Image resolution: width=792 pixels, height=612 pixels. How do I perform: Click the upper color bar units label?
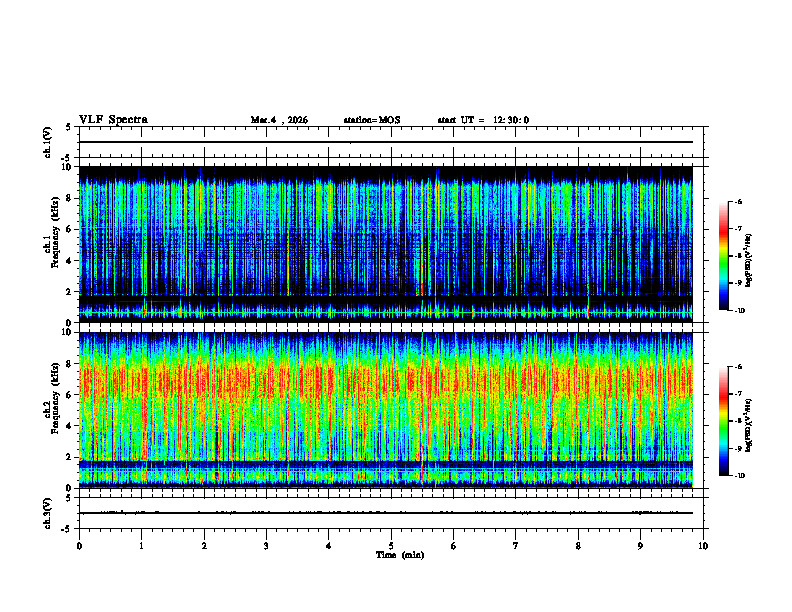click(749, 261)
